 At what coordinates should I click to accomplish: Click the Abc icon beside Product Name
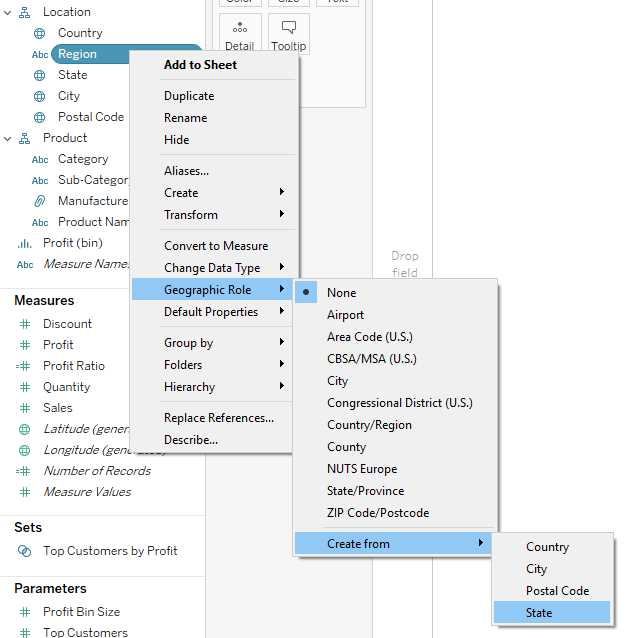40,223
